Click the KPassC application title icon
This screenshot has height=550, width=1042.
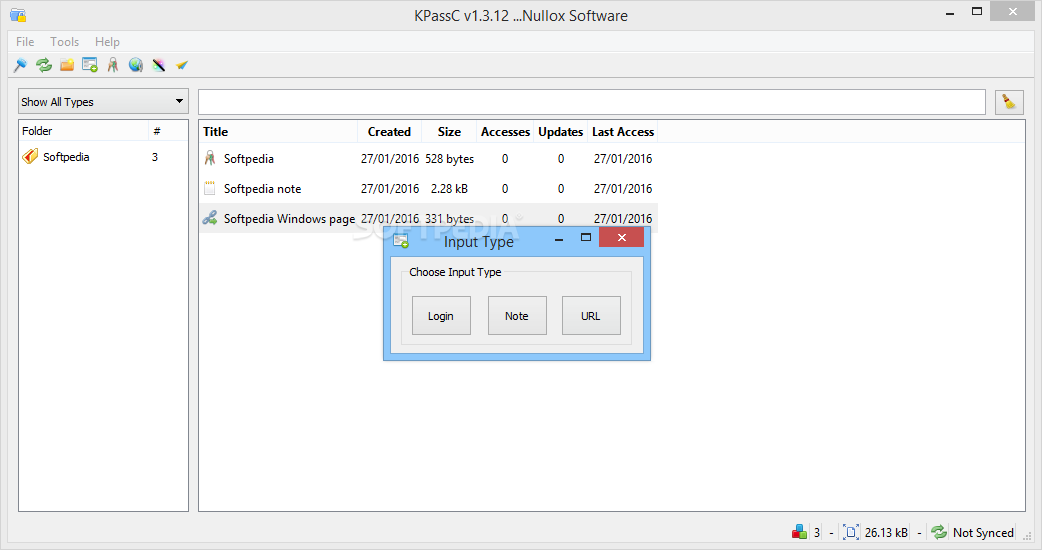[x=18, y=15]
